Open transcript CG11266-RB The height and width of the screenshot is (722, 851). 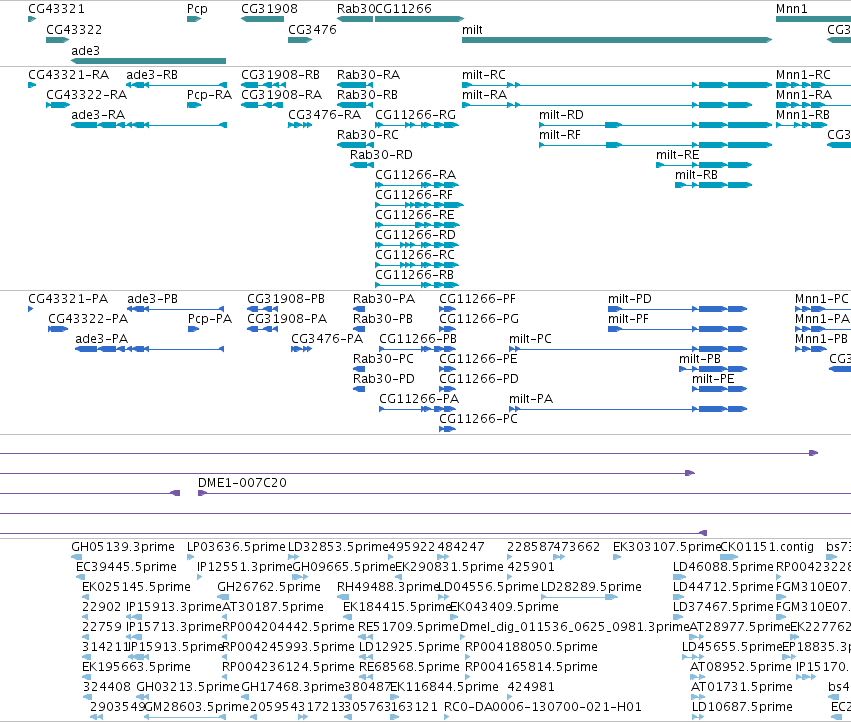click(x=415, y=275)
